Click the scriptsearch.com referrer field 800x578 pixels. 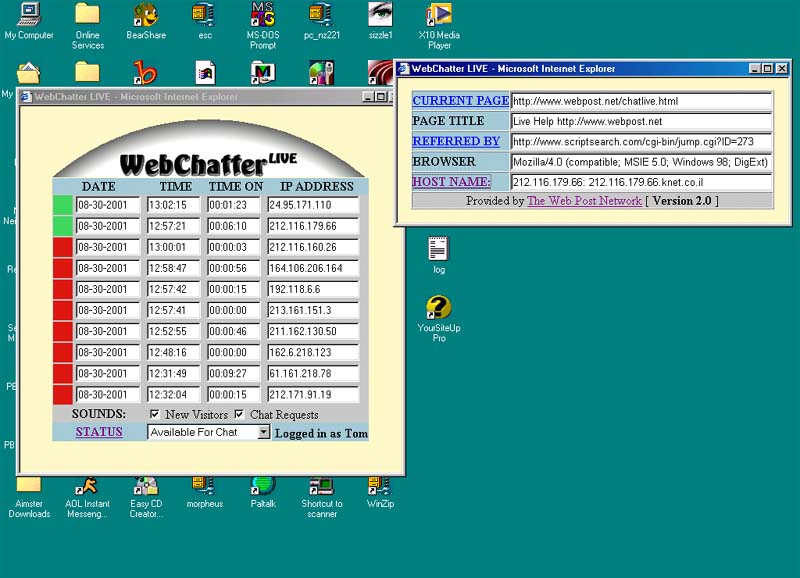pos(641,141)
